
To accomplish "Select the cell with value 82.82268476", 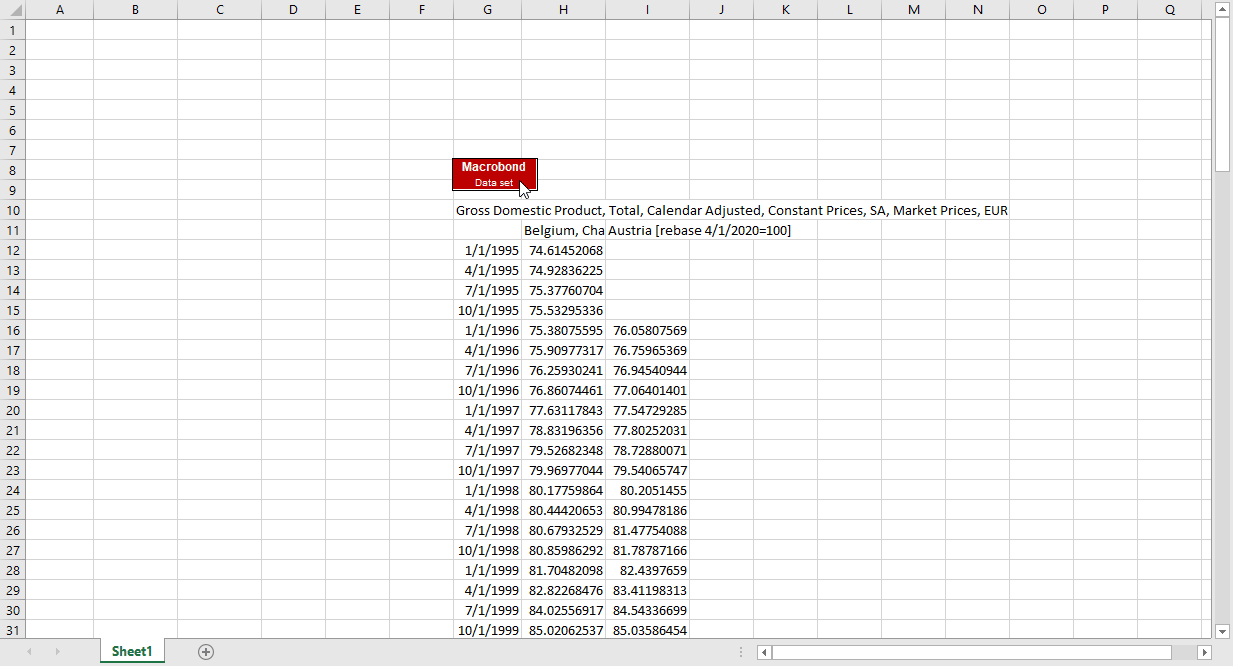I will pos(563,590).
